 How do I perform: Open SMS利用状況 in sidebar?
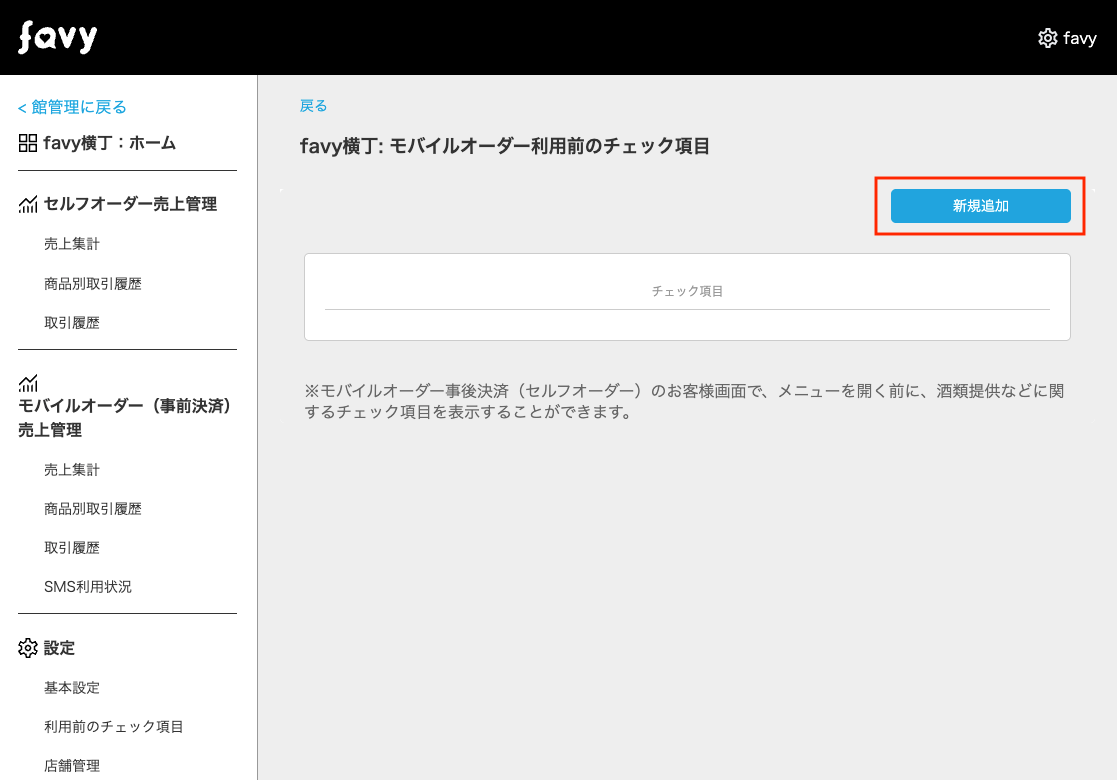tap(88, 587)
